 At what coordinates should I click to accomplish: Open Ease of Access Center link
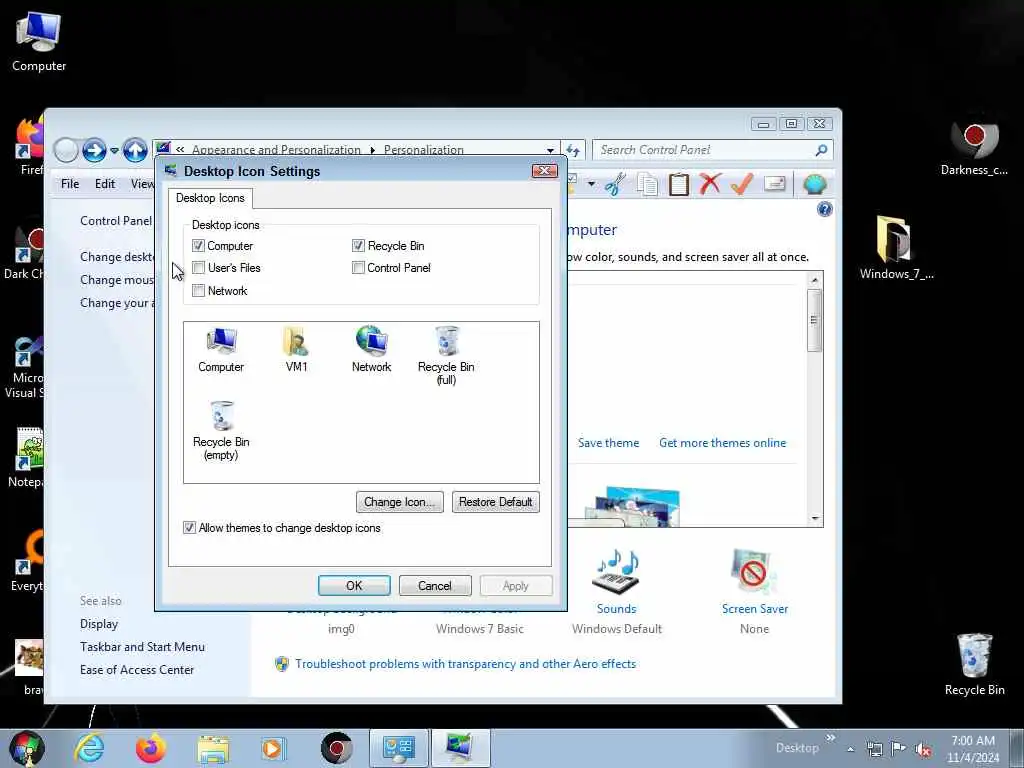137,669
